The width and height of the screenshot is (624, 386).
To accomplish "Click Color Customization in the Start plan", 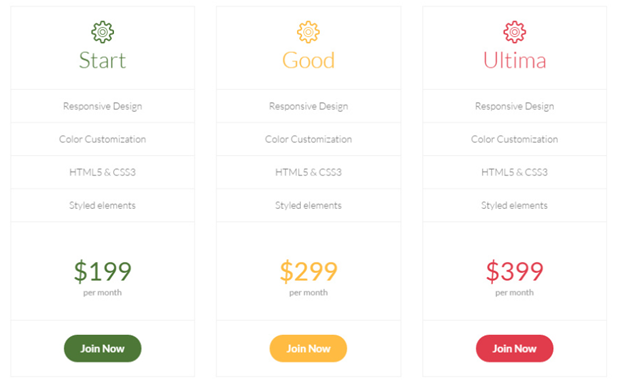I will [102, 139].
